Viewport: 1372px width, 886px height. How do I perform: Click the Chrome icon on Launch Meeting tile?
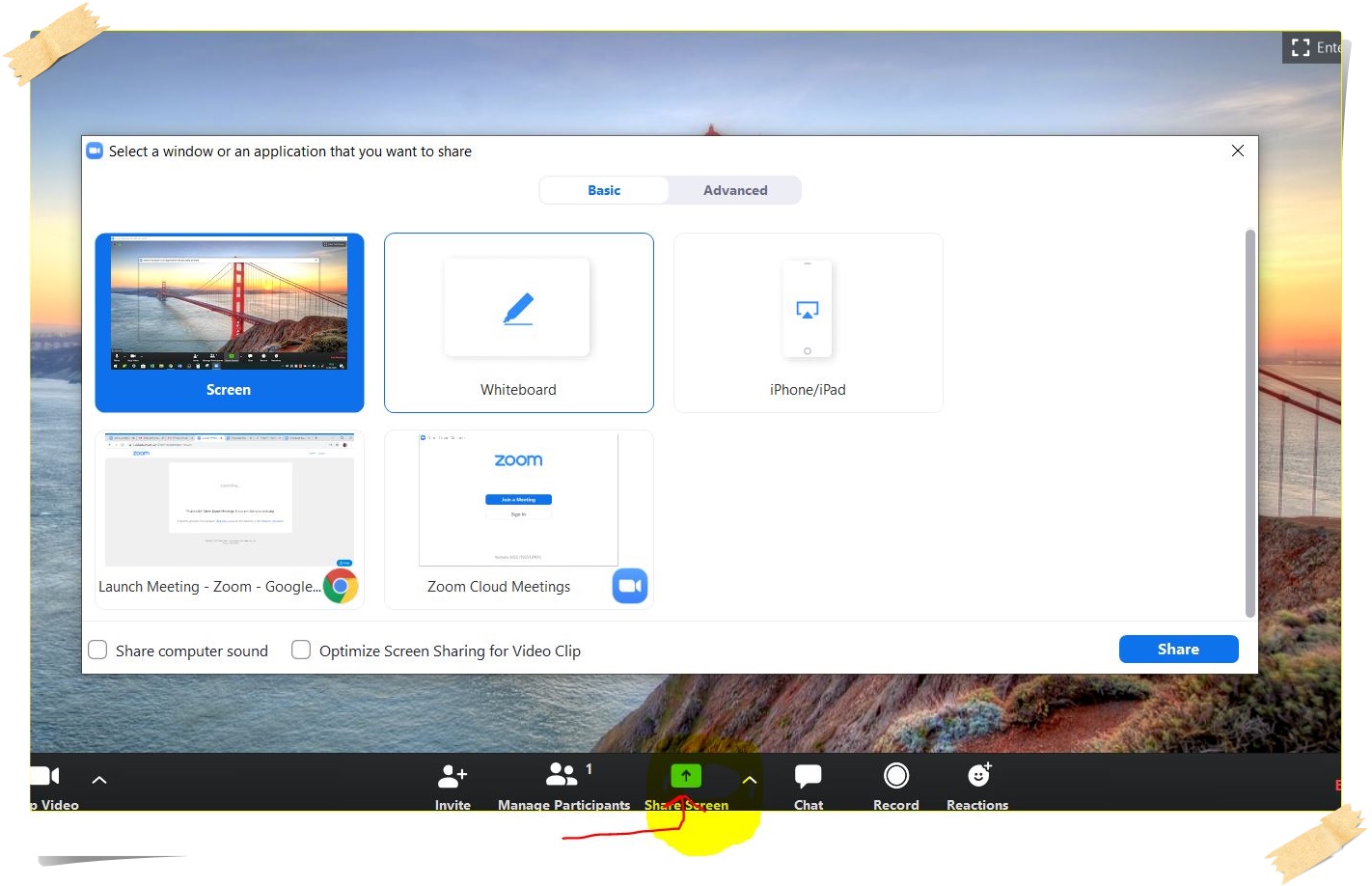(x=341, y=585)
